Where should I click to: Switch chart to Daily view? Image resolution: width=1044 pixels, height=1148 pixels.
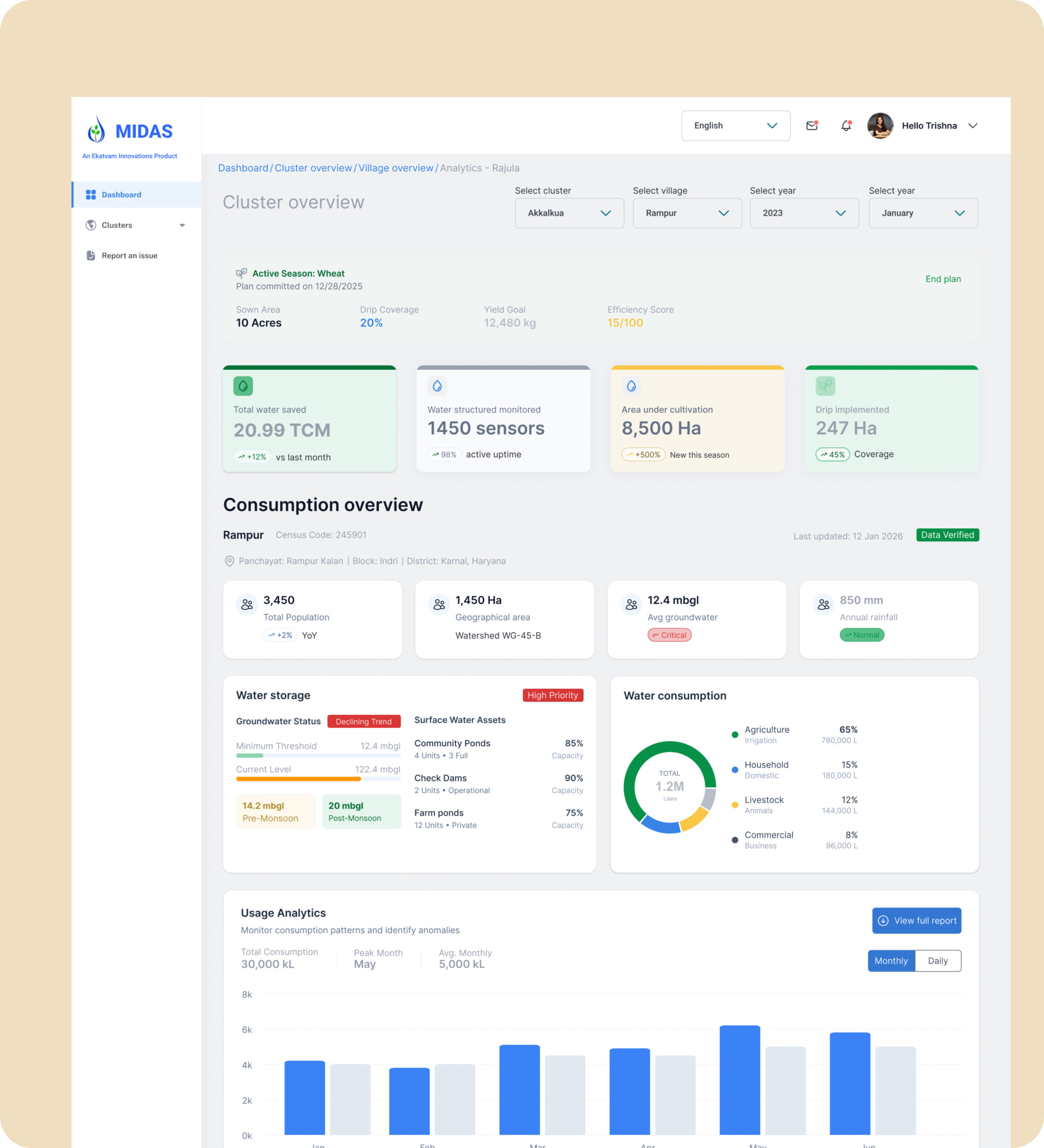tap(938, 961)
